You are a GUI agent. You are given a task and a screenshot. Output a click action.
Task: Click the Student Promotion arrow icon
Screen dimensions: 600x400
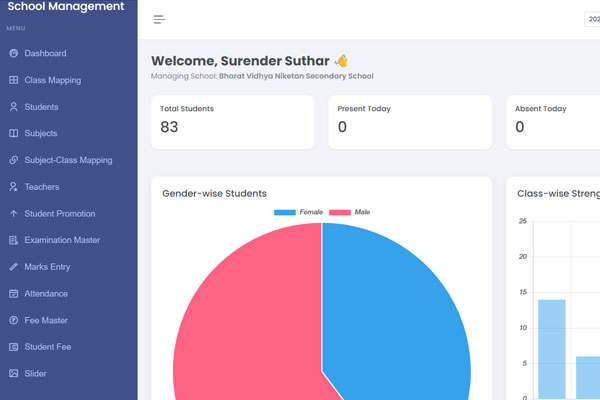[14, 214]
